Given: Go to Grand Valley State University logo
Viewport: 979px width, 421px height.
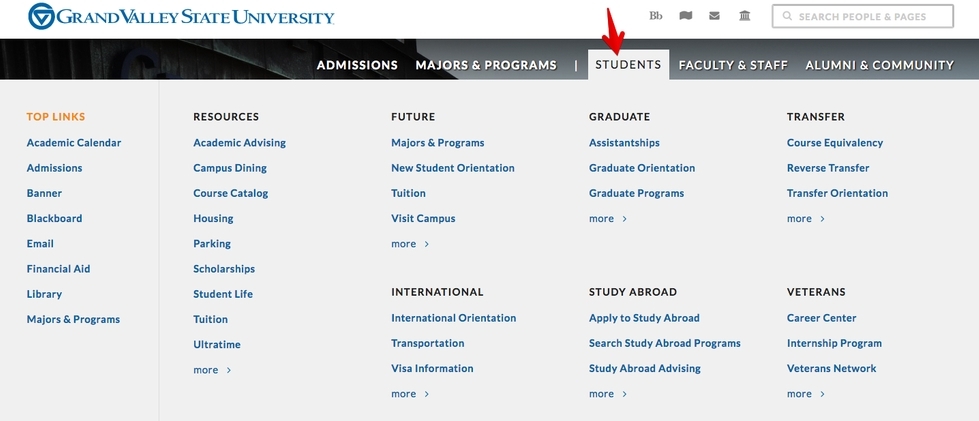Looking at the screenshot, I should tap(181, 17).
